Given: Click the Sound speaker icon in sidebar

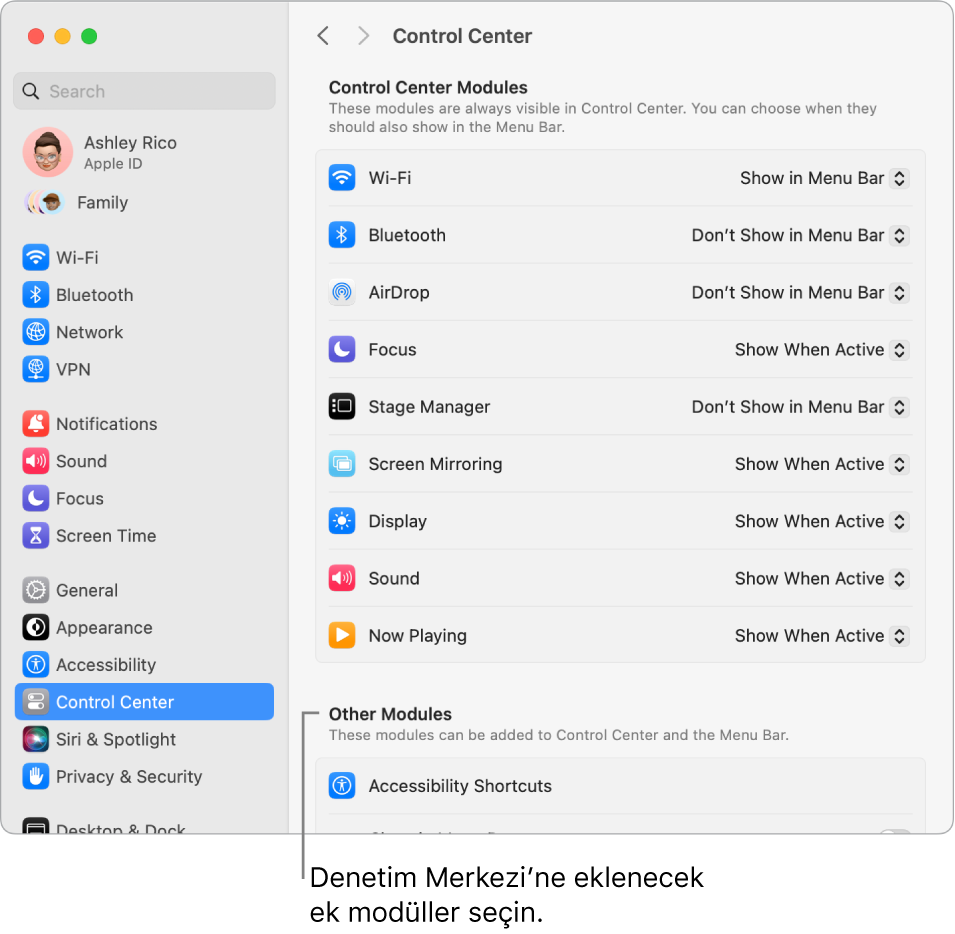Looking at the screenshot, I should pos(36,461).
